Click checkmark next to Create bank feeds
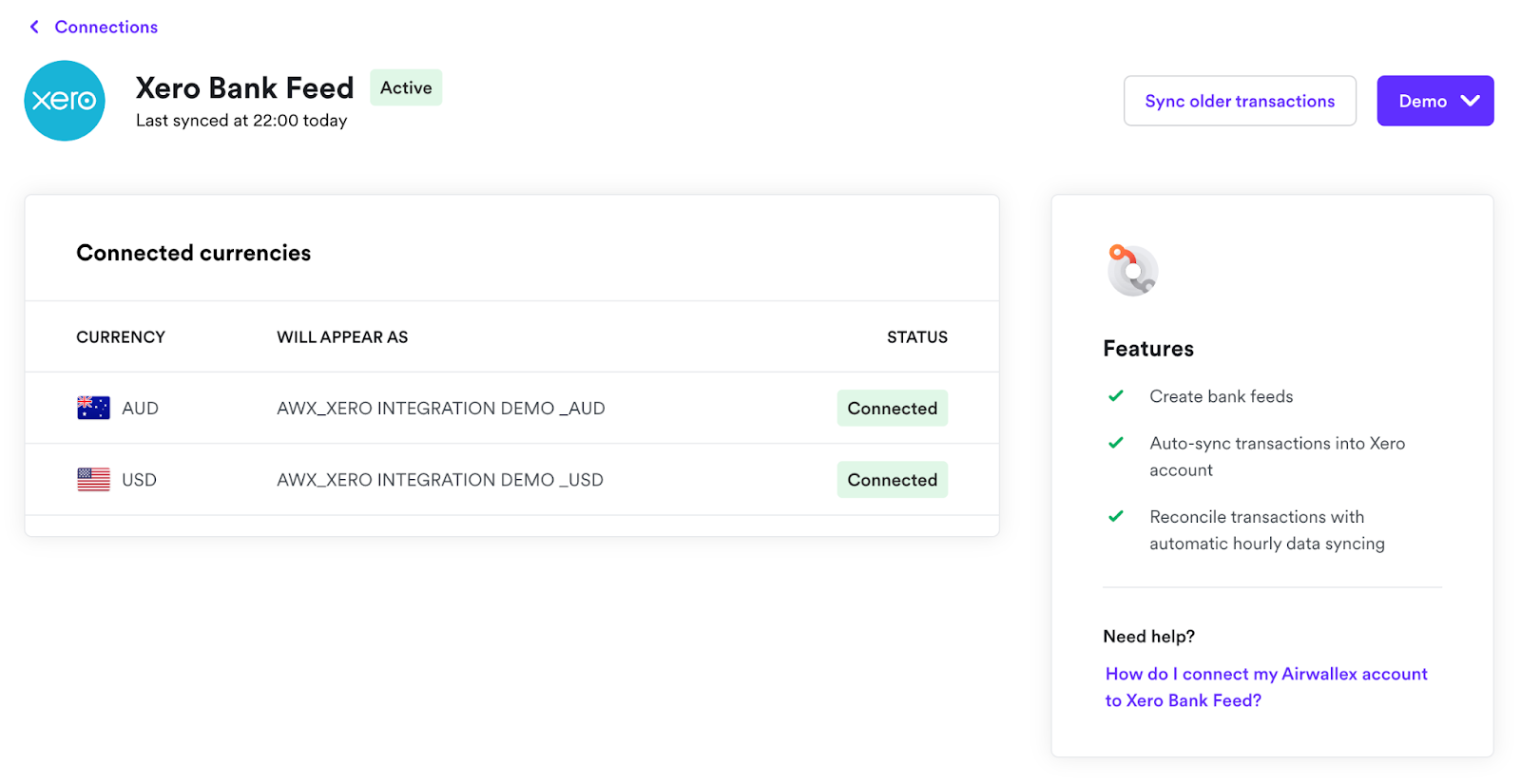 1116,396
